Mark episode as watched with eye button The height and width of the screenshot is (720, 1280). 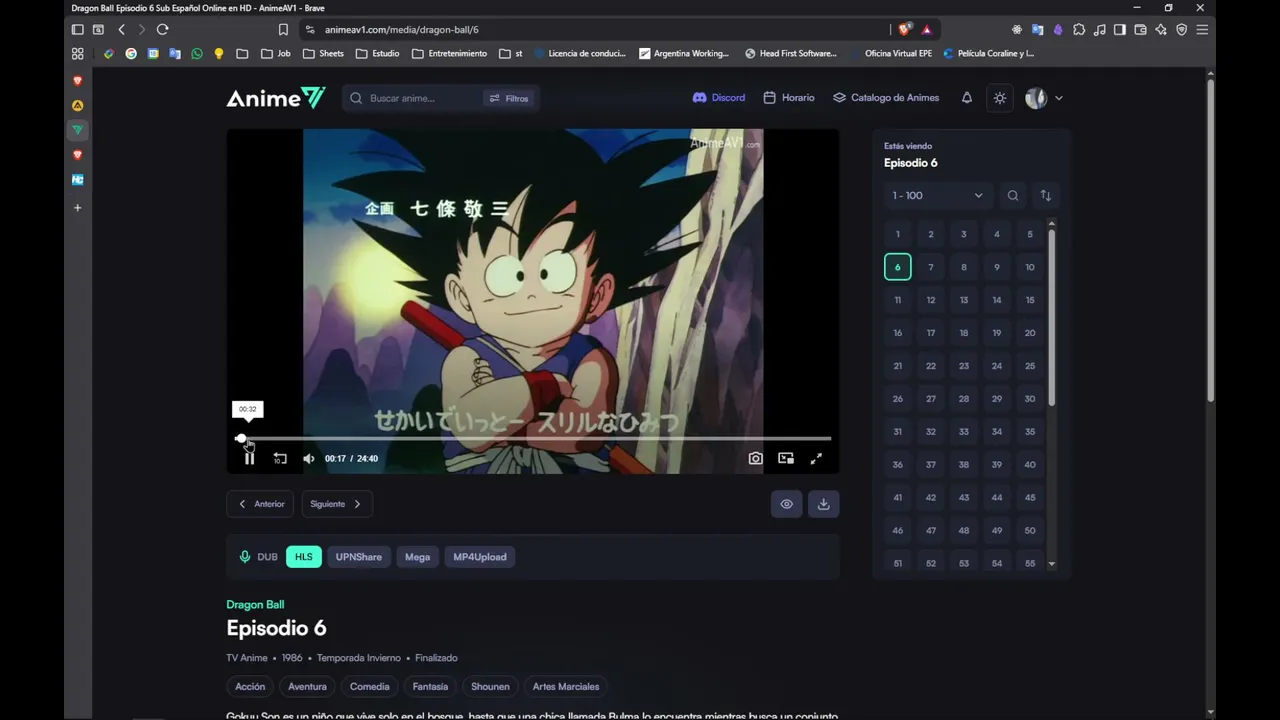[786, 504]
